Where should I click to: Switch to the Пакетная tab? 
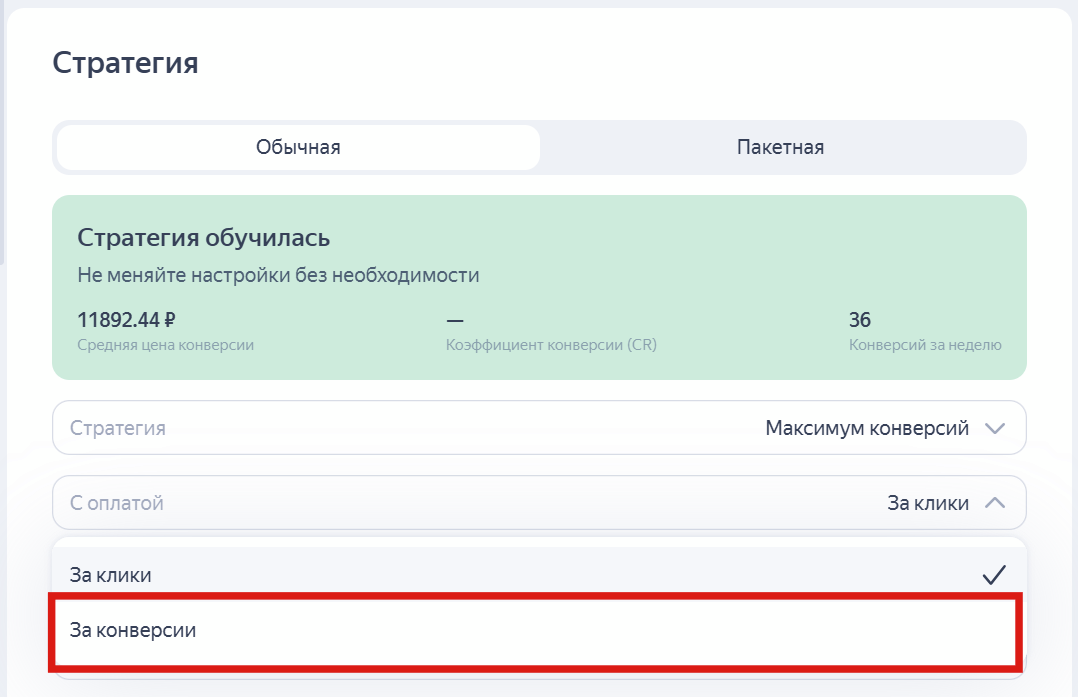(780, 146)
